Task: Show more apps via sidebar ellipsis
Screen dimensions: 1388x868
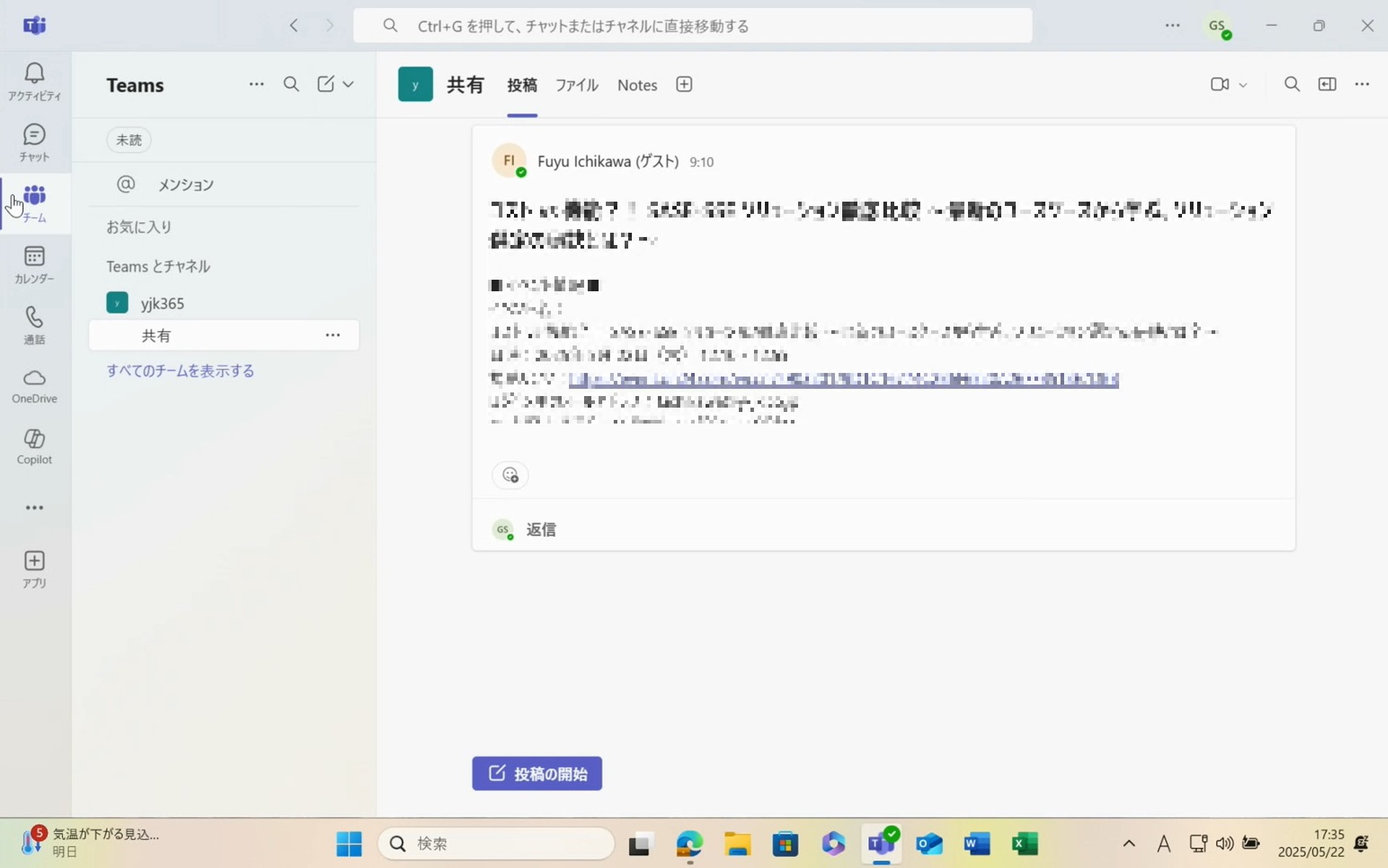Action: [34, 507]
